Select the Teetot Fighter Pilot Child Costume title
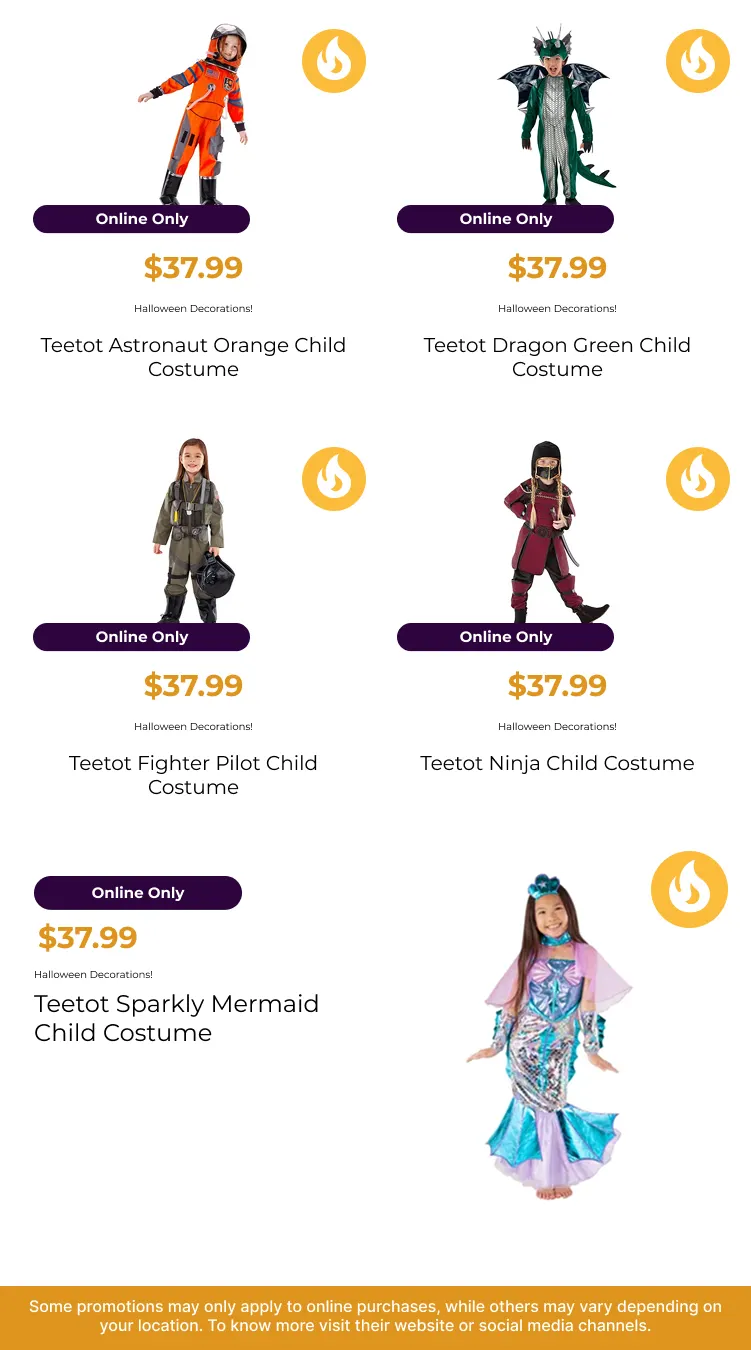 [x=193, y=775]
